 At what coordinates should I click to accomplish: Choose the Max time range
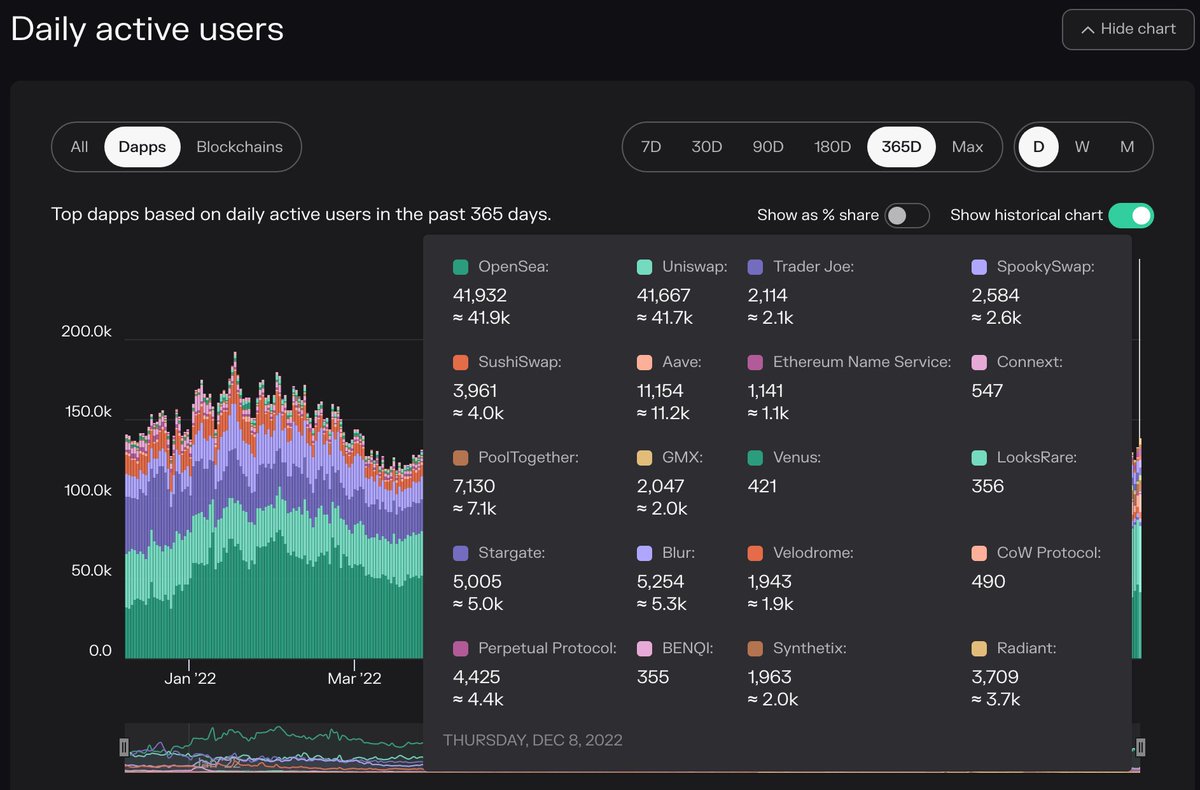coord(967,147)
